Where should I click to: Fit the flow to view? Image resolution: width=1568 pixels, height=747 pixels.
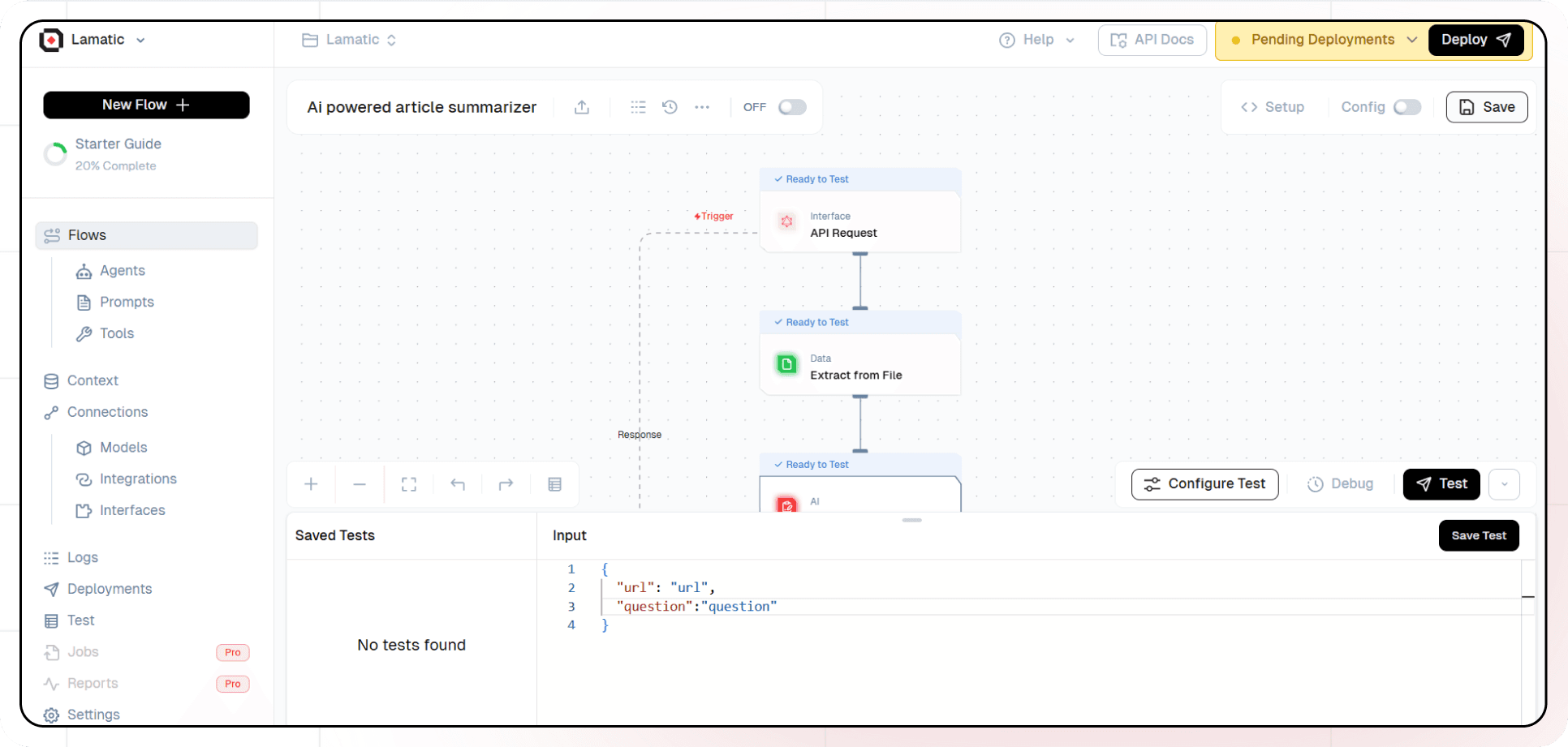408,484
